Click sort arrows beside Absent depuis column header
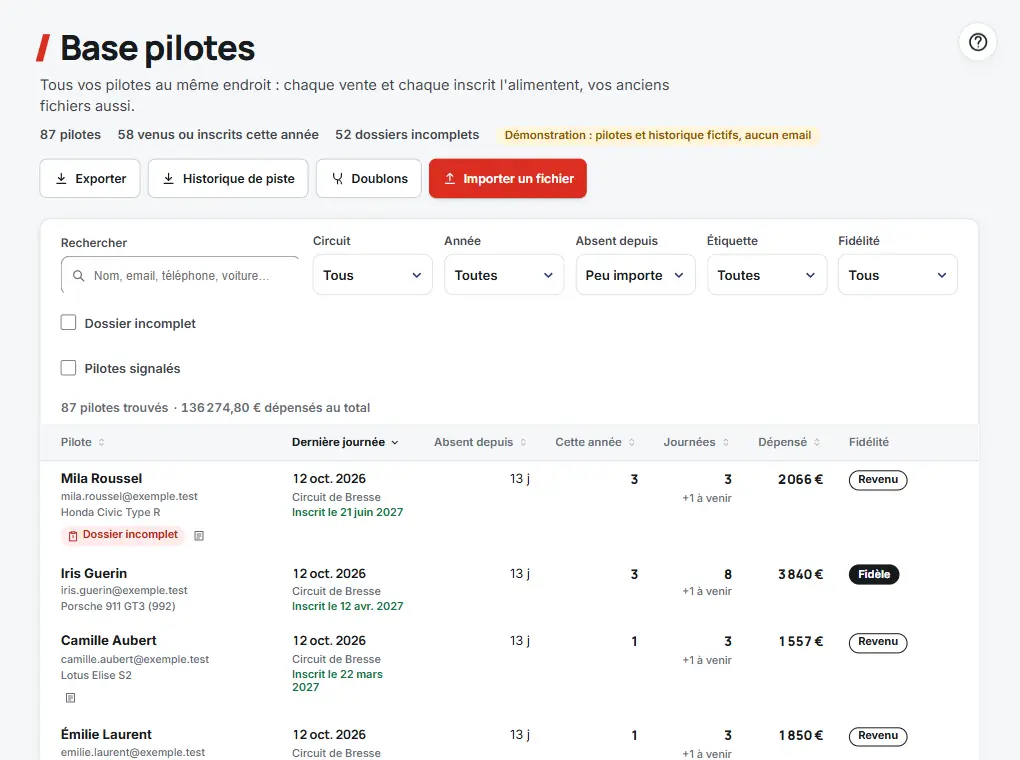Image resolution: width=1020 pixels, height=760 pixels. [x=523, y=442]
